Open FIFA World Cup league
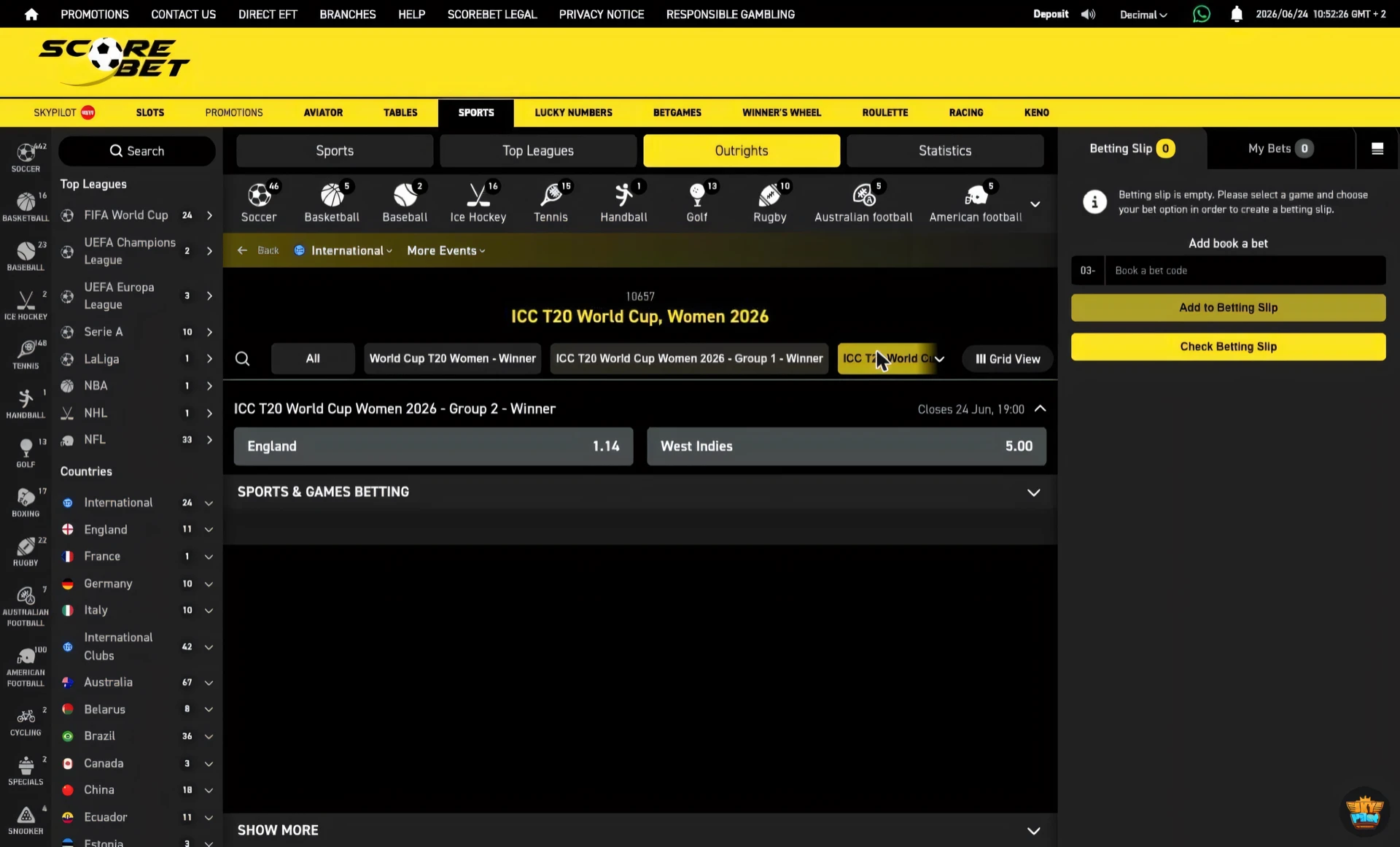The height and width of the screenshot is (847, 1400). [x=137, y=215]
